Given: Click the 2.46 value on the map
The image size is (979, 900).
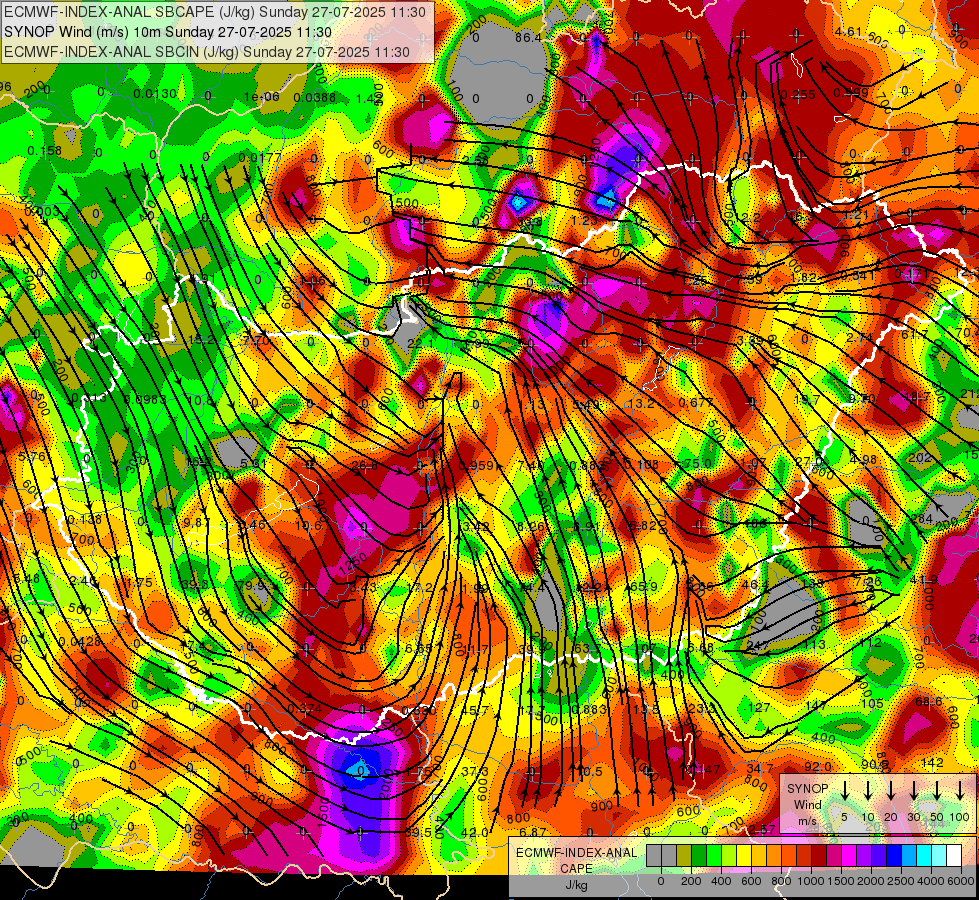Looking at the screenshot, I should point(82,581).
